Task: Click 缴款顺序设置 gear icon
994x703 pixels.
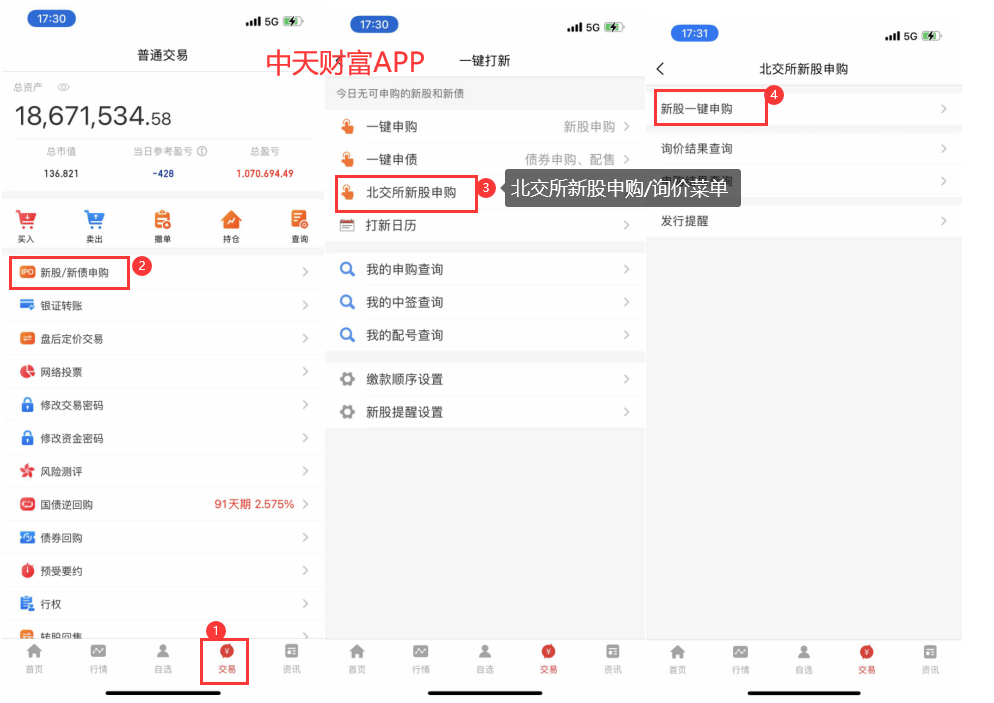Action: tap(347, 379)
